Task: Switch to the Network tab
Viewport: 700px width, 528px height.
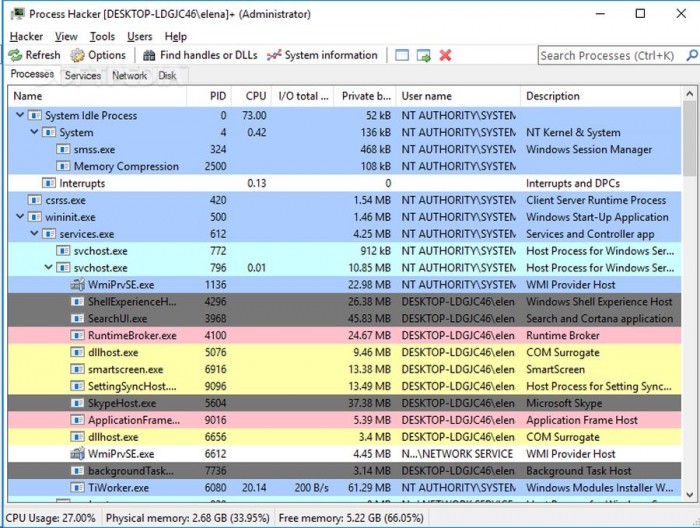Action: click(129, 75)
